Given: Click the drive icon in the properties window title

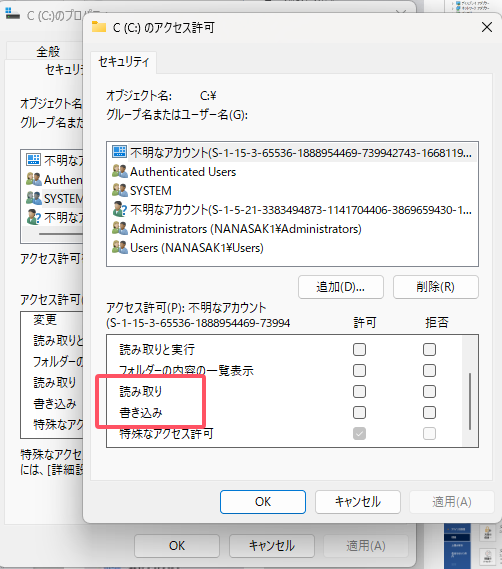Looking at the screenshot, I should tap(12, 14).
